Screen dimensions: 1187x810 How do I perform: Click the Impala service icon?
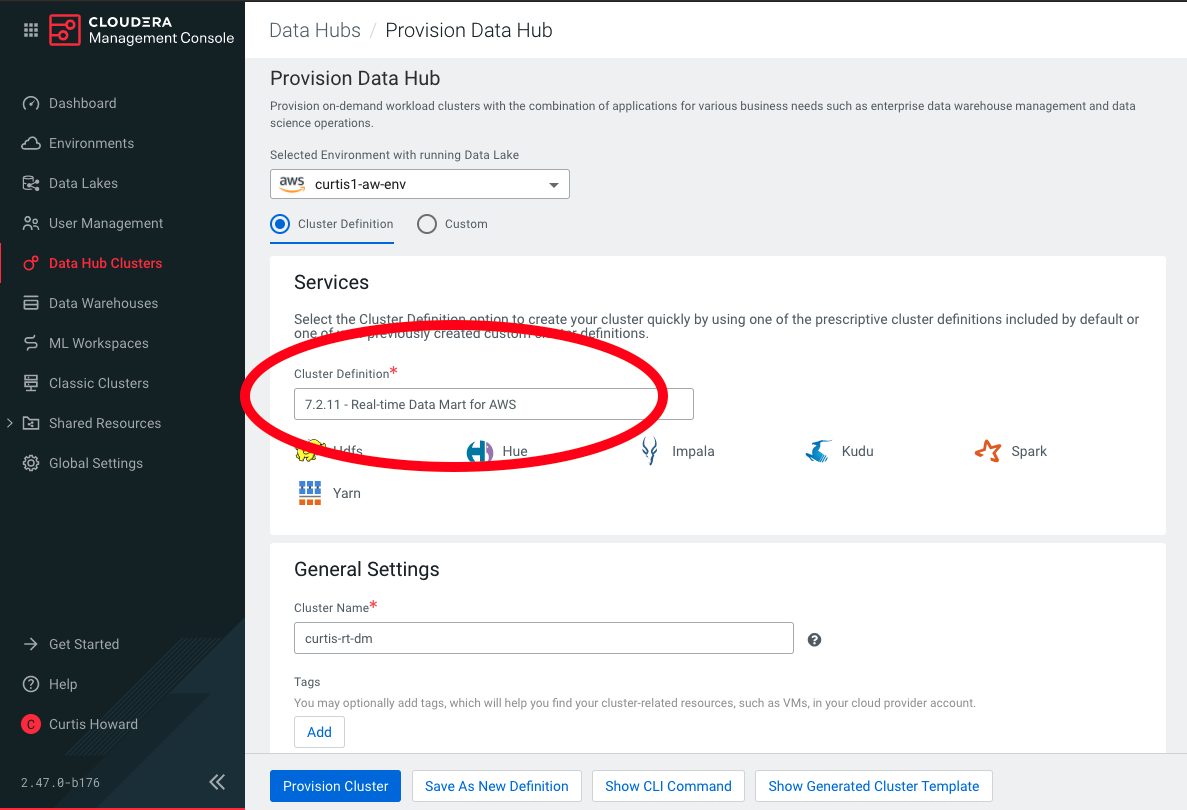coord(649,451)
